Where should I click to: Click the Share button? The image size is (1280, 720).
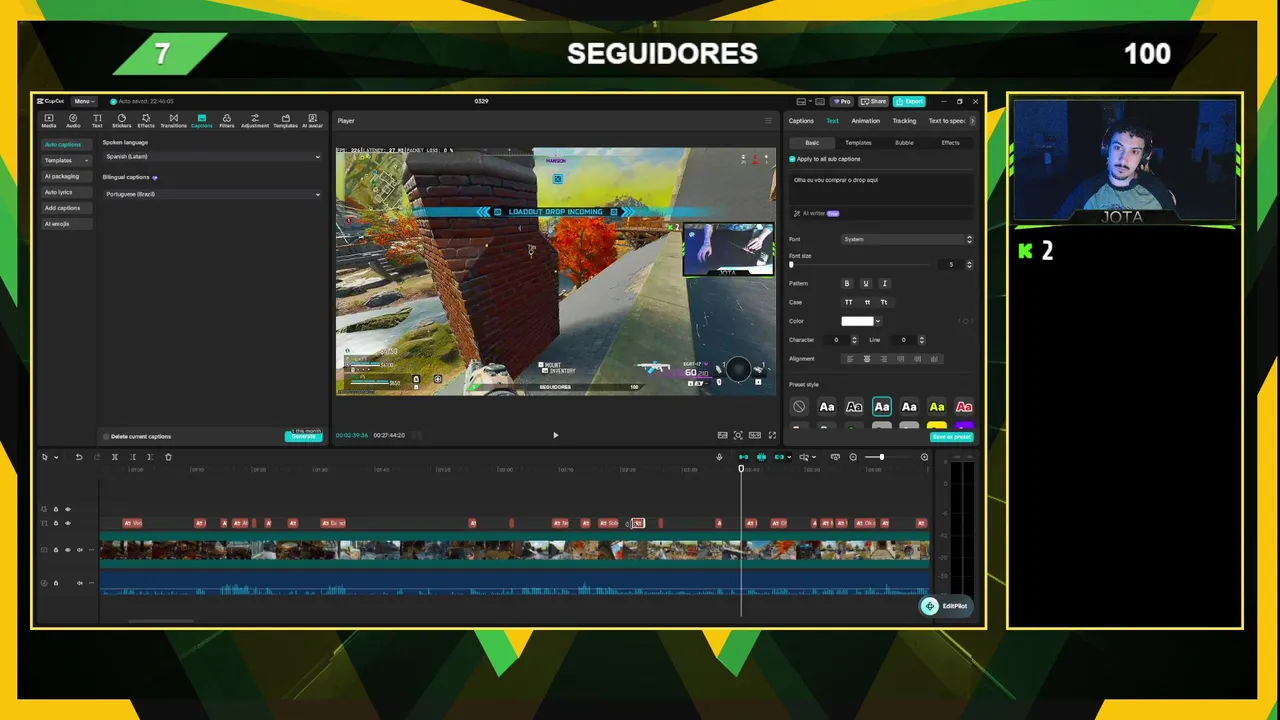click(x=874, y=101)
